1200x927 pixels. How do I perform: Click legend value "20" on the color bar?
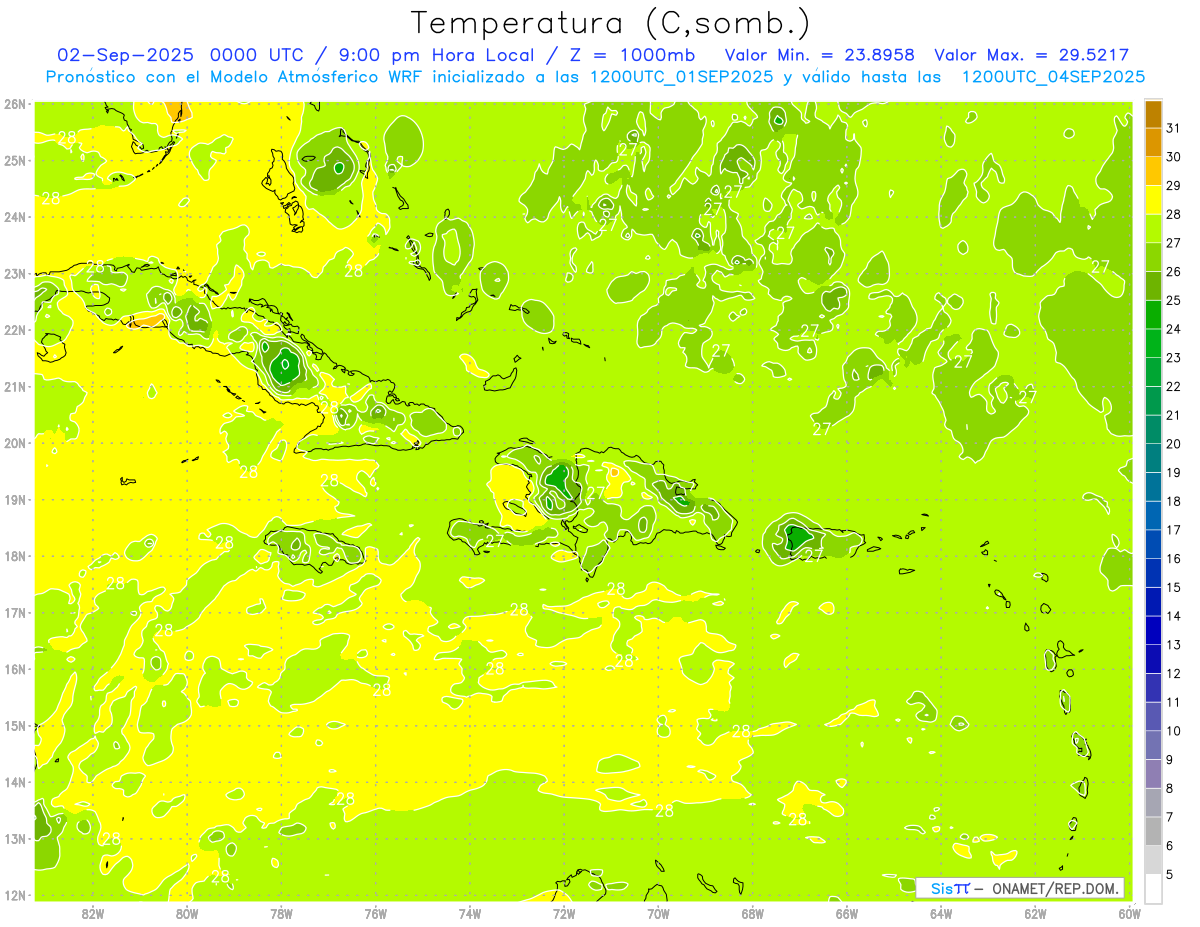[1174, 444]
